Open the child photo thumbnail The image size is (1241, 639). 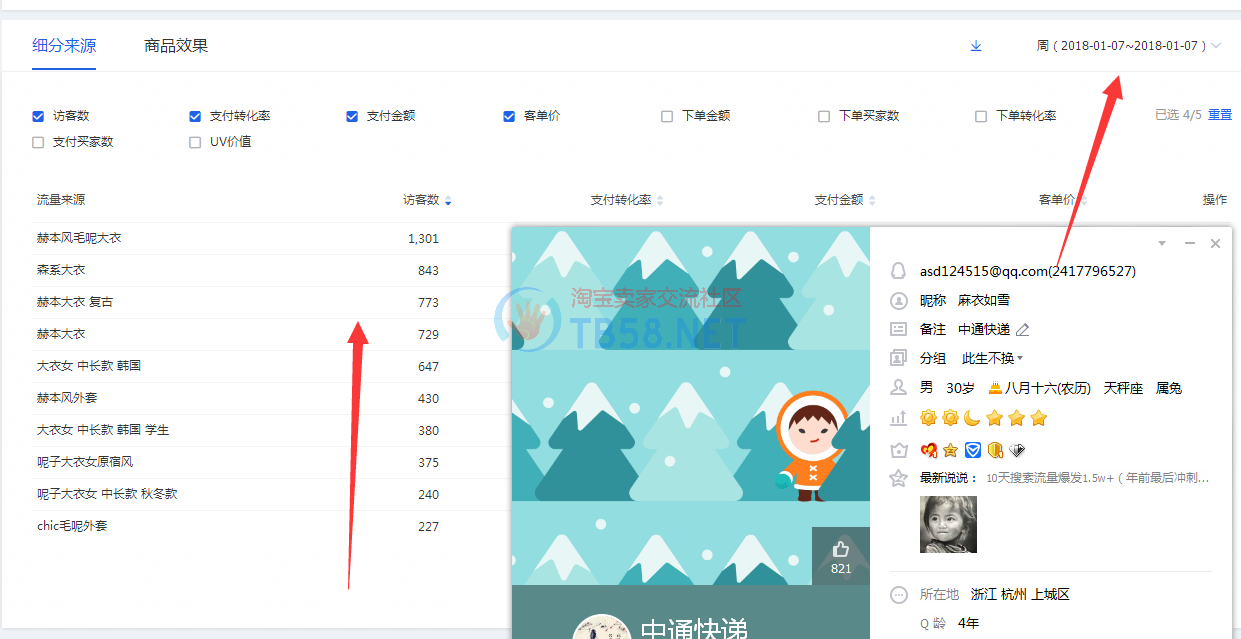[x=948, y=524]
